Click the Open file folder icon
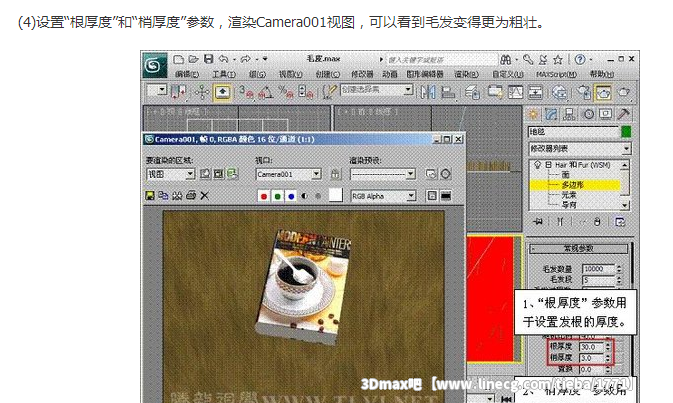This screenshot has width=673, height=403. tap(193, 59)
